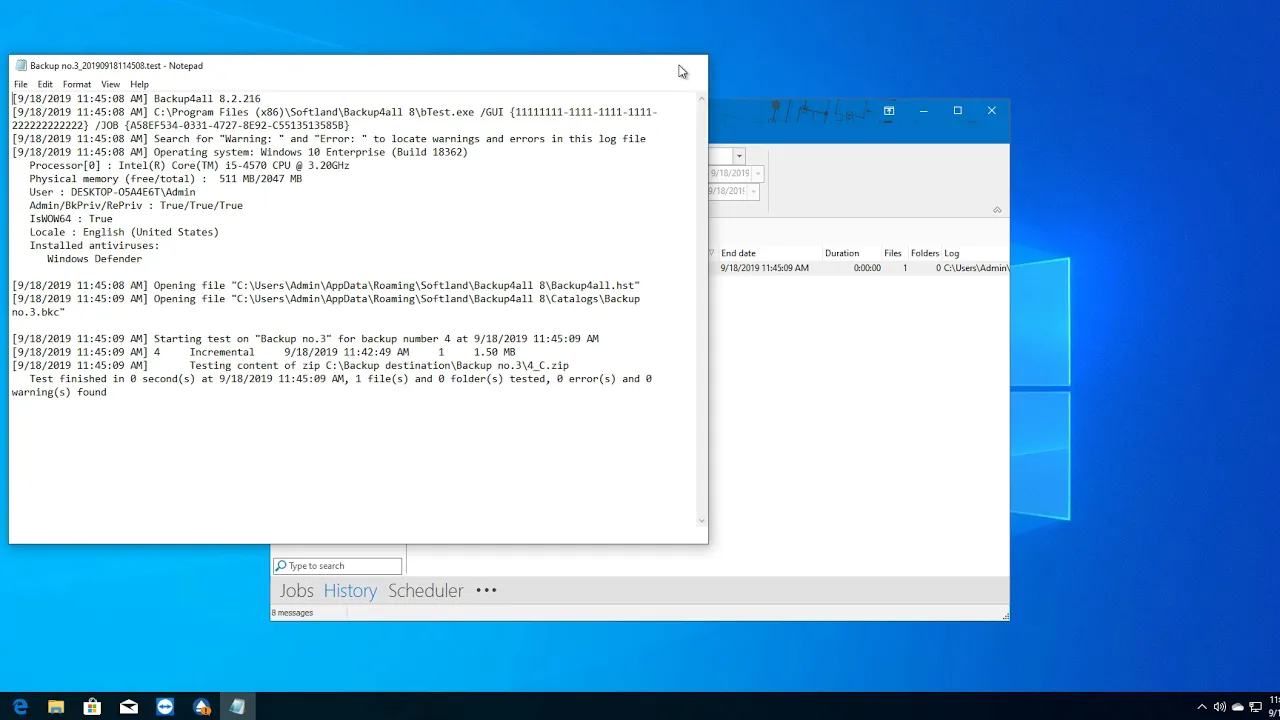Click the Notepad taskbar button
Image resolution: width=1280 pixels, height=720 pixels.
tap(238, 707)
